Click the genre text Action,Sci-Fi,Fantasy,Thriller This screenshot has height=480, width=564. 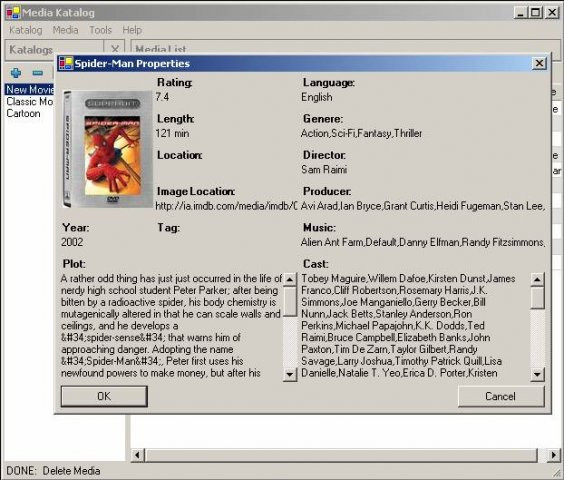pos(361,133)
